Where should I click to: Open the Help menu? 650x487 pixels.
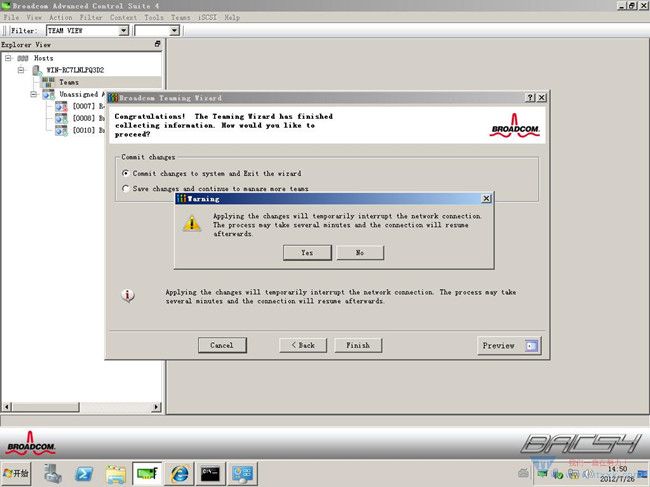pyautogui.click(x=232, y=17)
